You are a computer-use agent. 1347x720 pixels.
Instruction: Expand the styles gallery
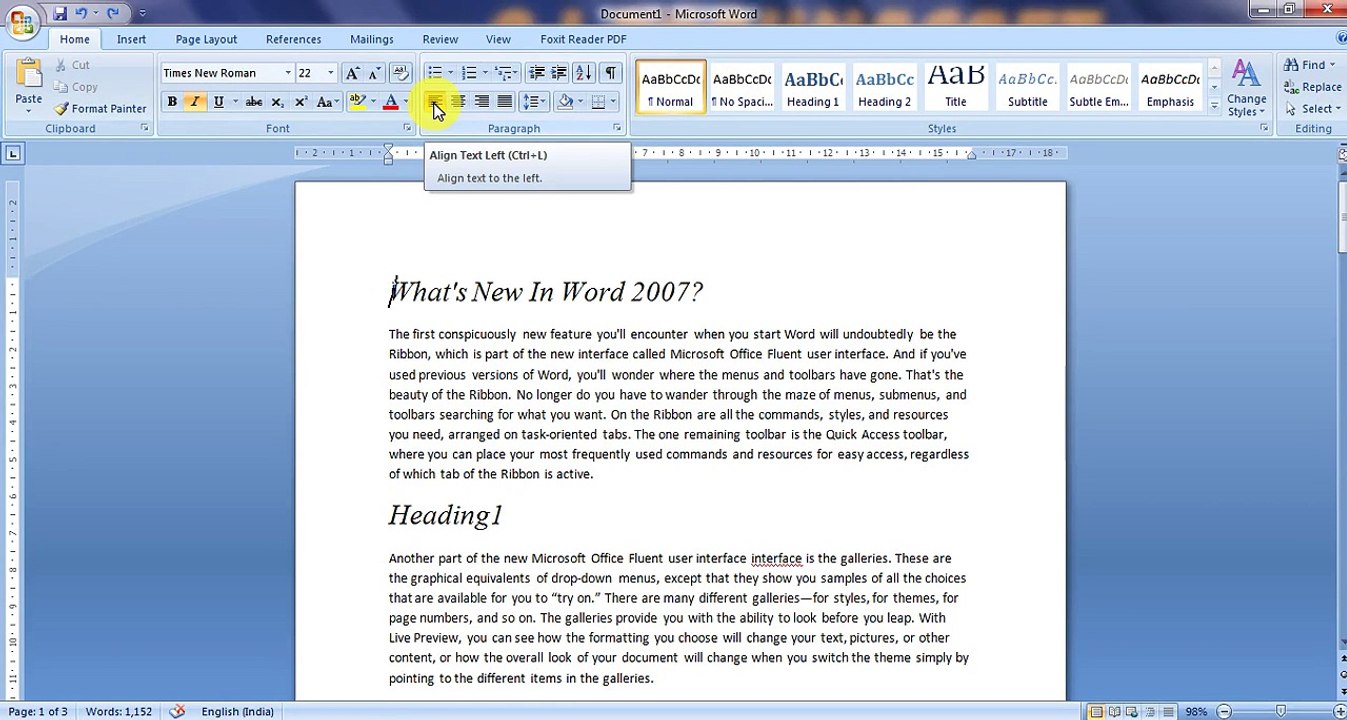1214,105
